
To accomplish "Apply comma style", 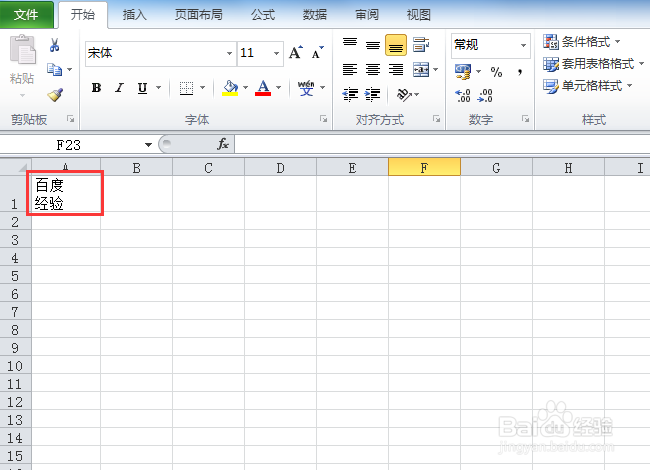I will pos(519,72).
